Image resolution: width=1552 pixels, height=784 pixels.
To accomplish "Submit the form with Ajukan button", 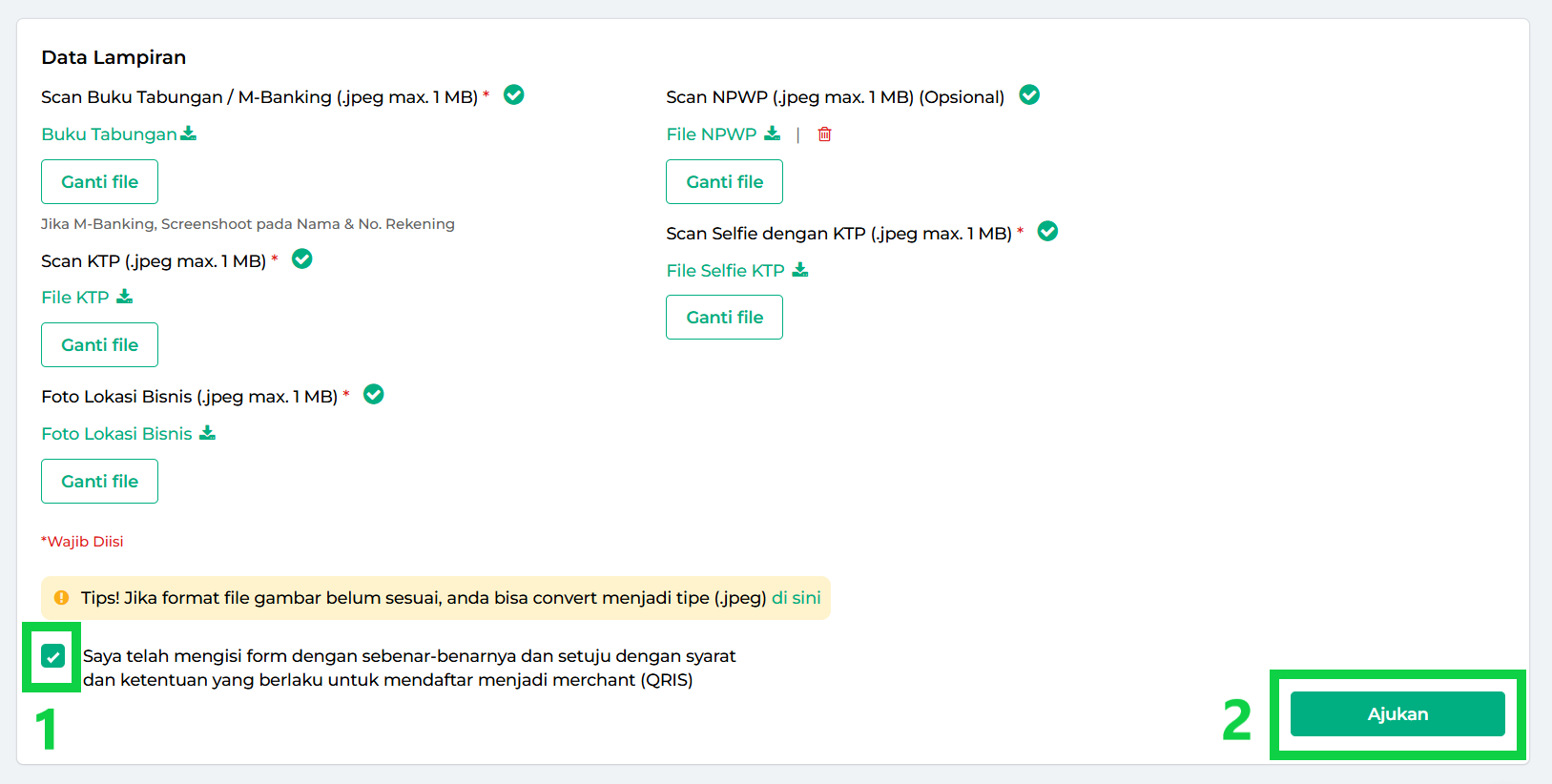I will click(x=1397, y=713).
